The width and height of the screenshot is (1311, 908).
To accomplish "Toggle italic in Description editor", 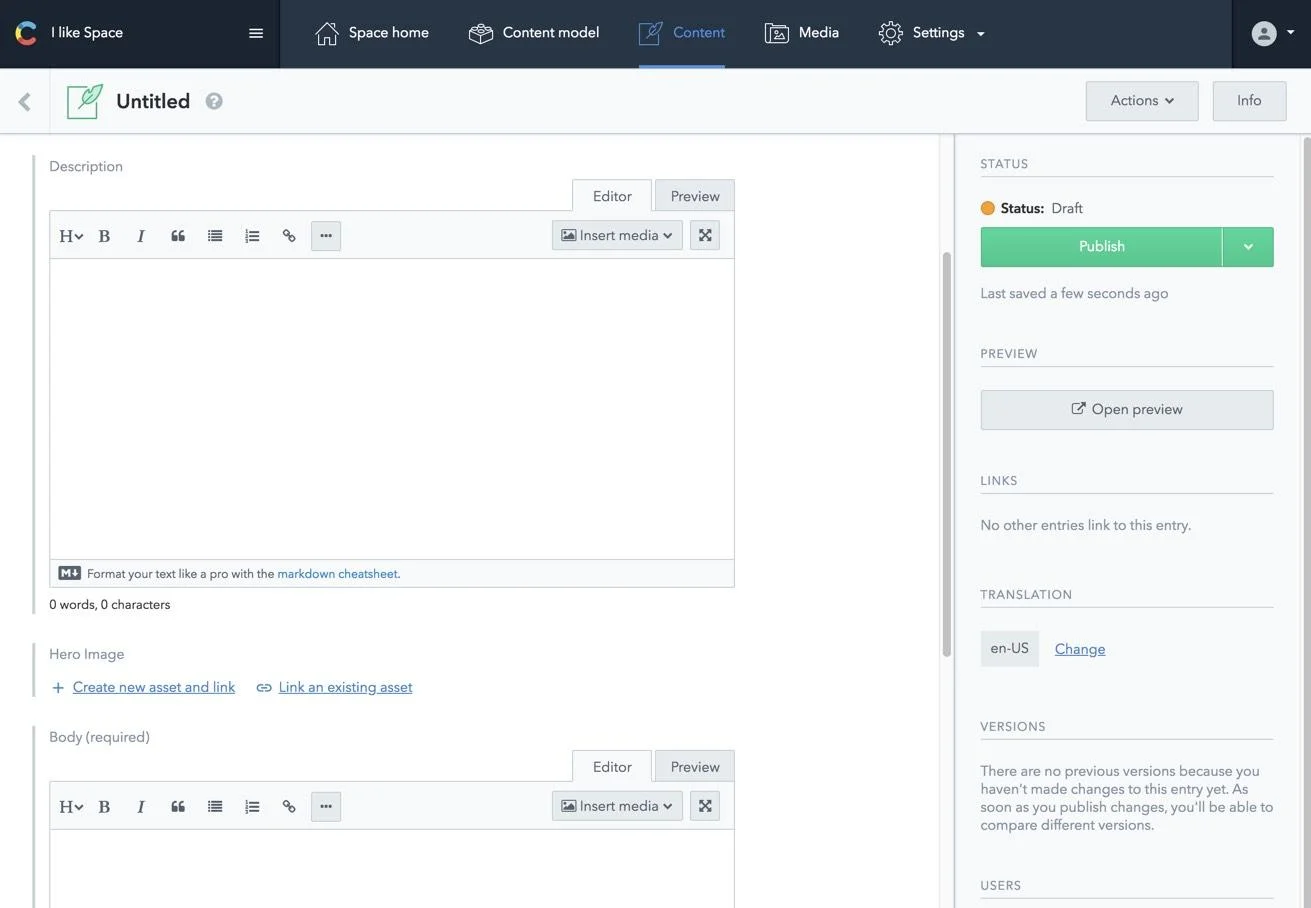I will click(141, 236).
